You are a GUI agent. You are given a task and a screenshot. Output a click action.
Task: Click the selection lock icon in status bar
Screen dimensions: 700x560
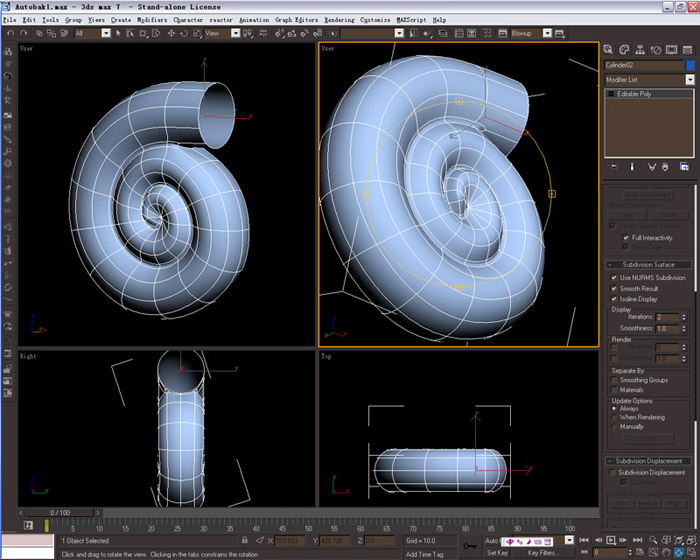245,540
